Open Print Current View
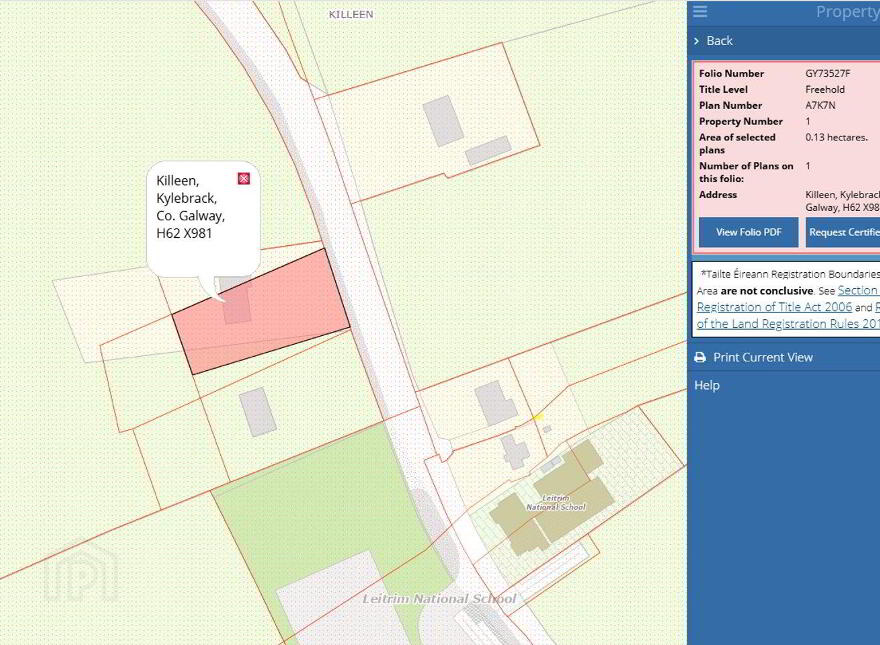Screen dimensions: 880x645 click(x=763, y=358)
